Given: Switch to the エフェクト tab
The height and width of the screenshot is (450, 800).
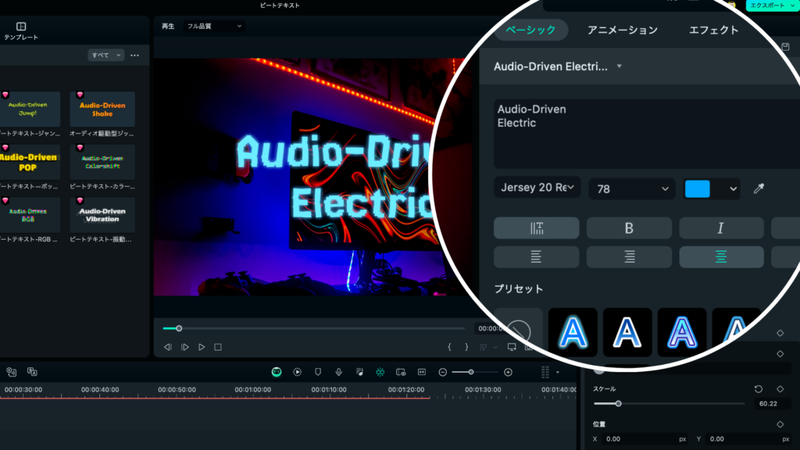Looking at the screenshot, I should (x=714, y=30).
